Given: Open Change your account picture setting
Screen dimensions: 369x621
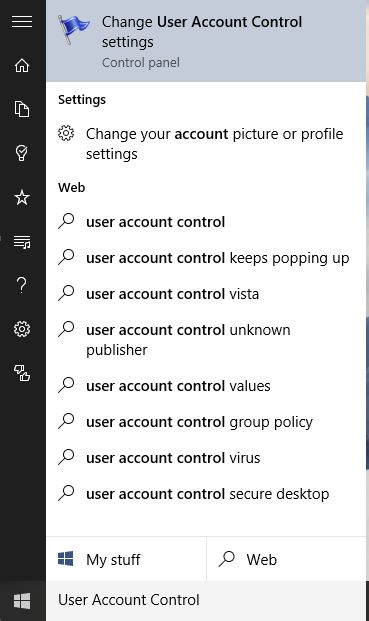Looking at the screenshot, I should 206,143.
